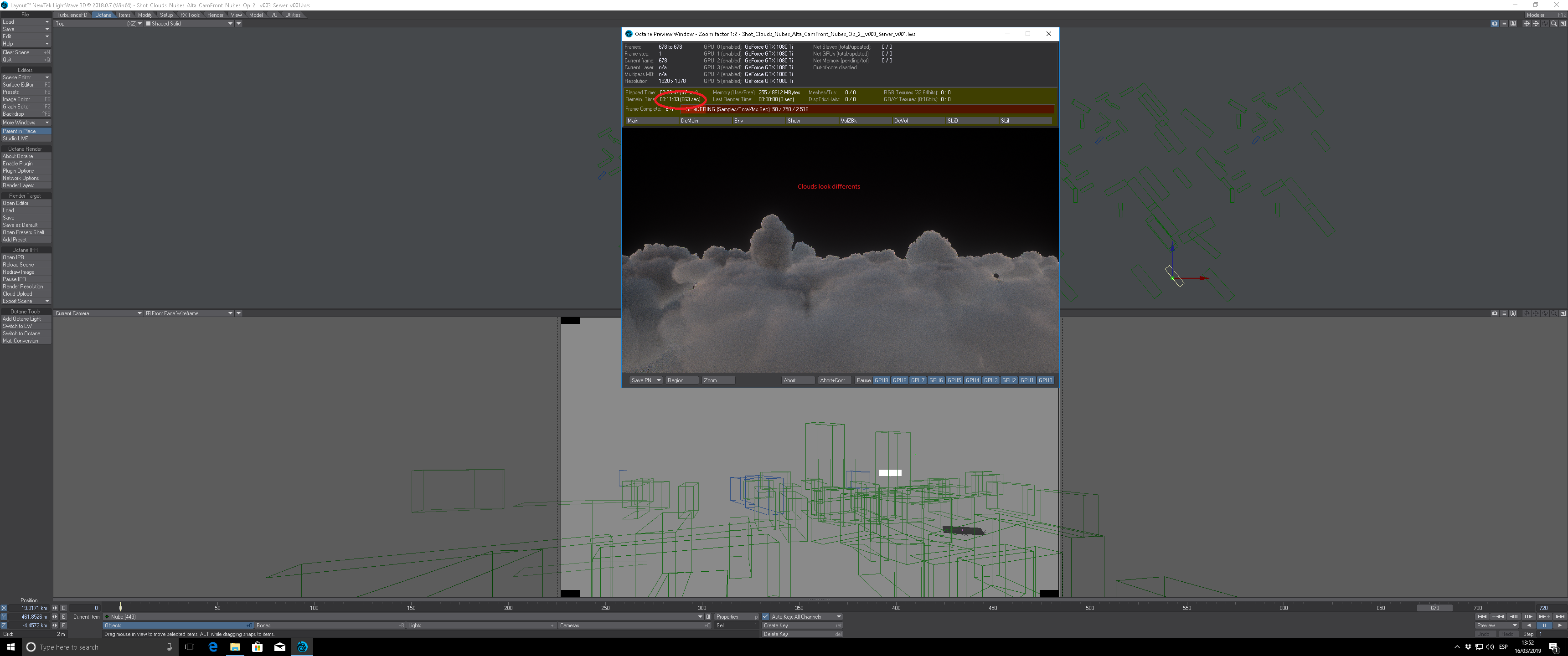The height and width of the screenshot is (656, 1568).
Task: Toggle the Auto Key checkbox
Action: (766, 616)
